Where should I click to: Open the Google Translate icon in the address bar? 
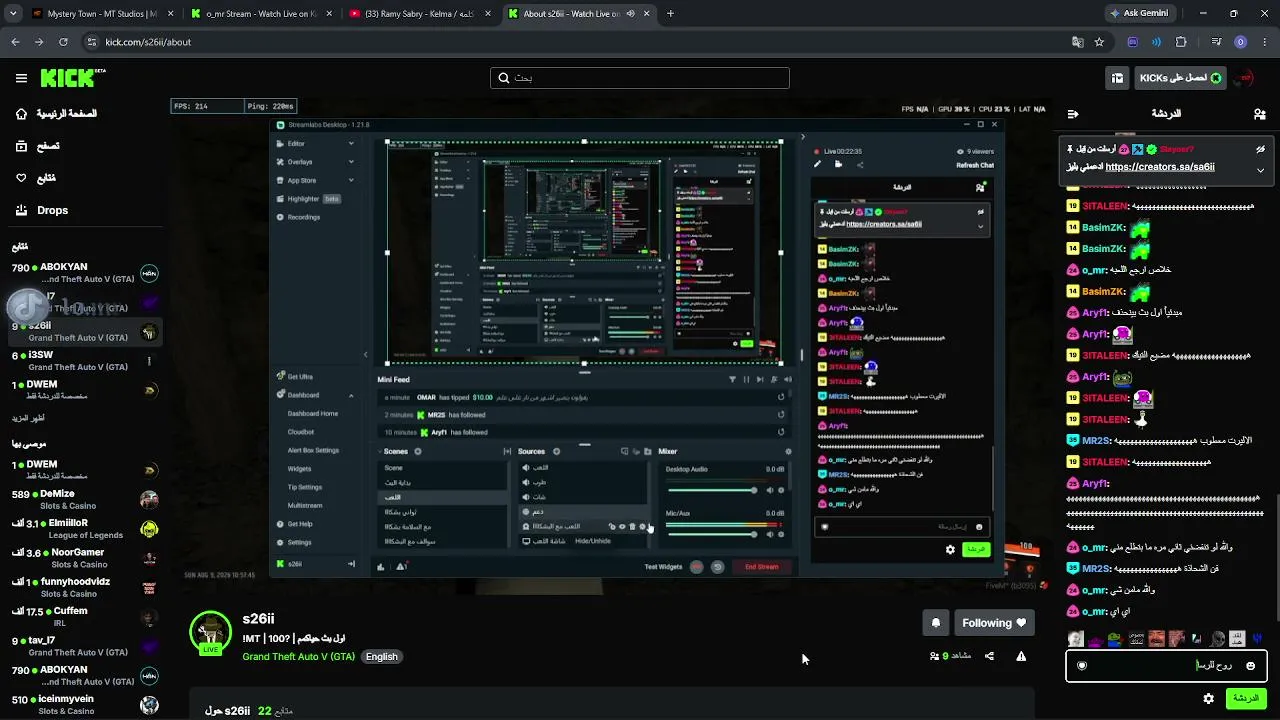1077,42
